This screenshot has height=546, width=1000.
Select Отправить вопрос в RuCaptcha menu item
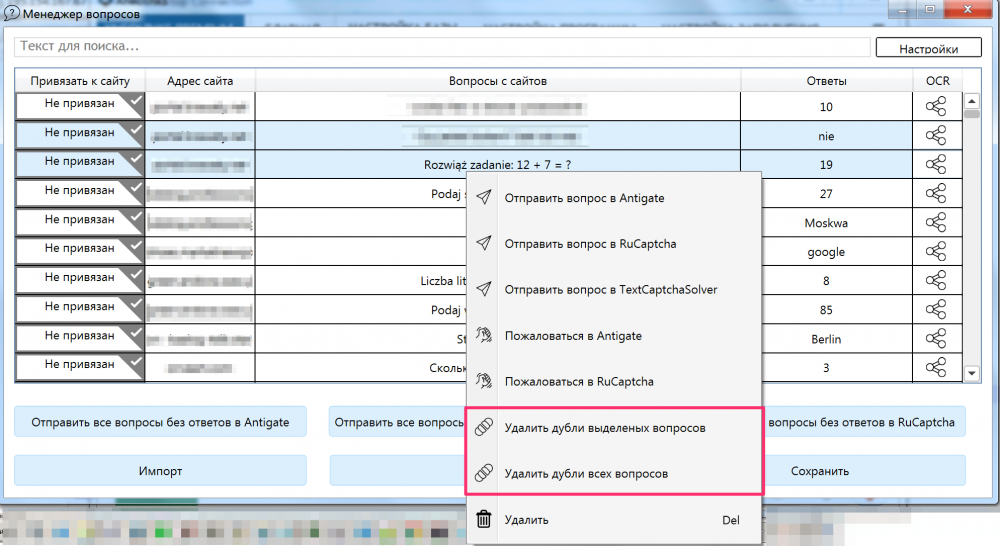[614, 244]
